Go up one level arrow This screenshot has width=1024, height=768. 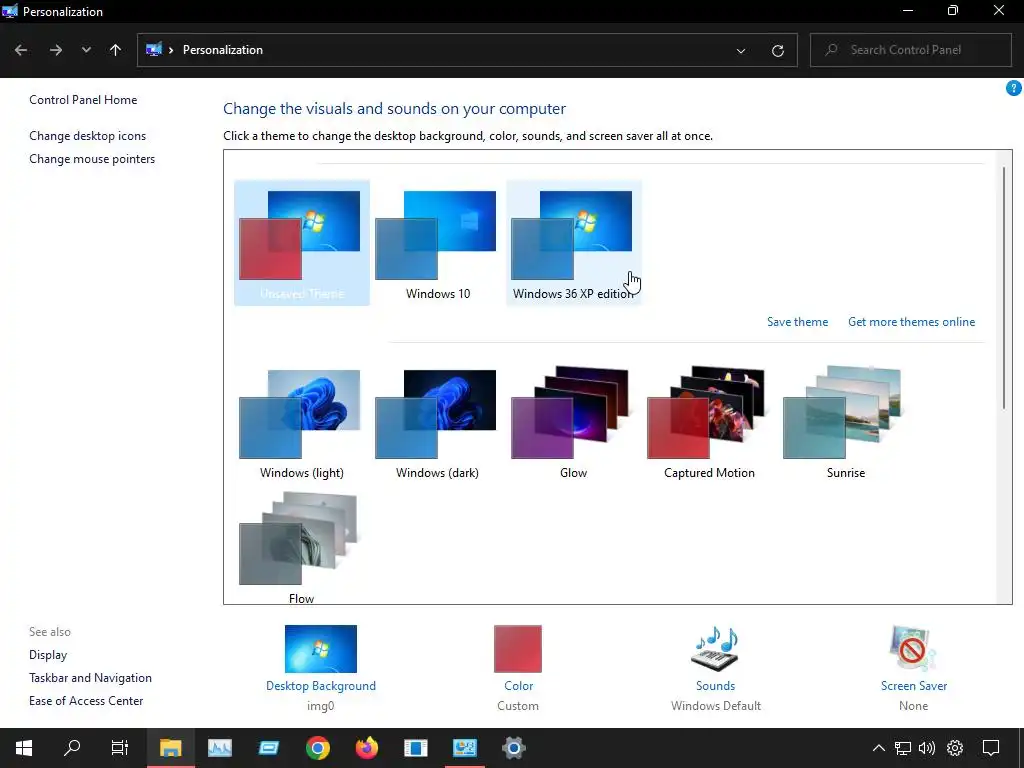(x=116, y=50)
